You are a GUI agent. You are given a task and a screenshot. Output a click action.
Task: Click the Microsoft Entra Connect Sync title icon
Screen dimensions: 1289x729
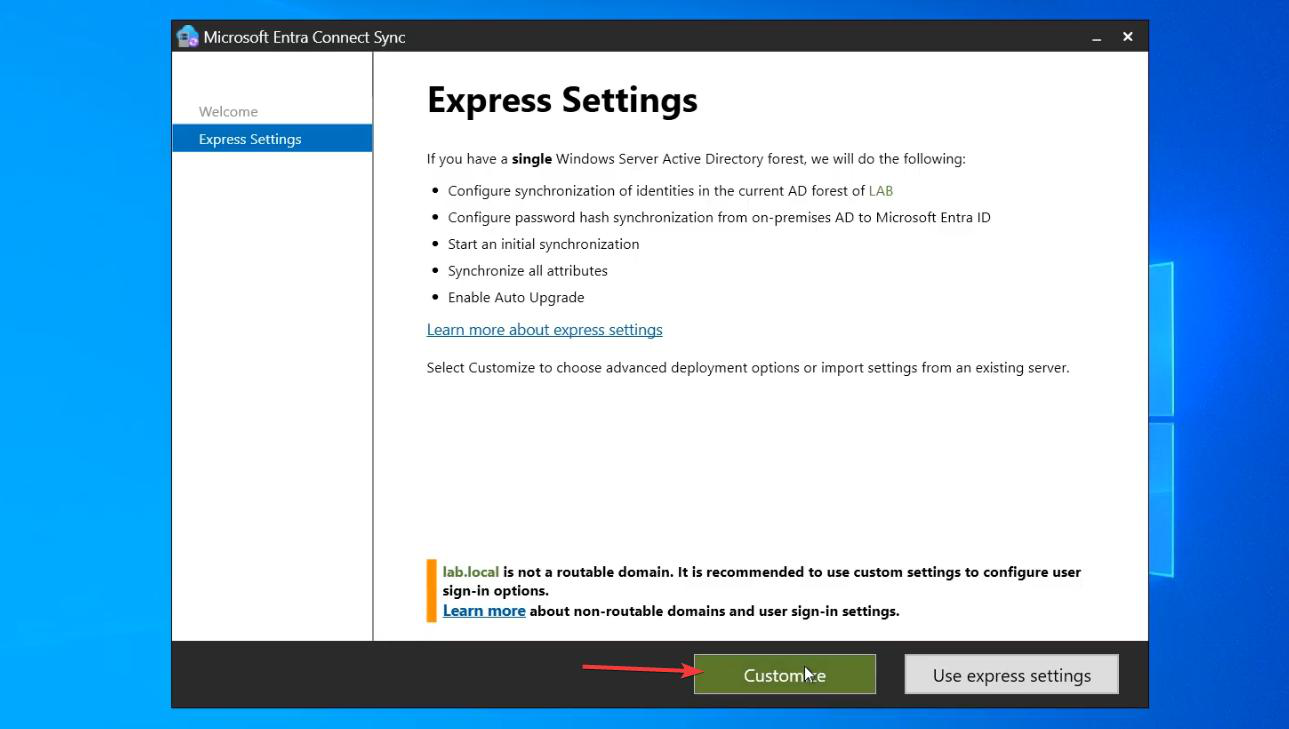pyautogui.click(x=187, y=37)
